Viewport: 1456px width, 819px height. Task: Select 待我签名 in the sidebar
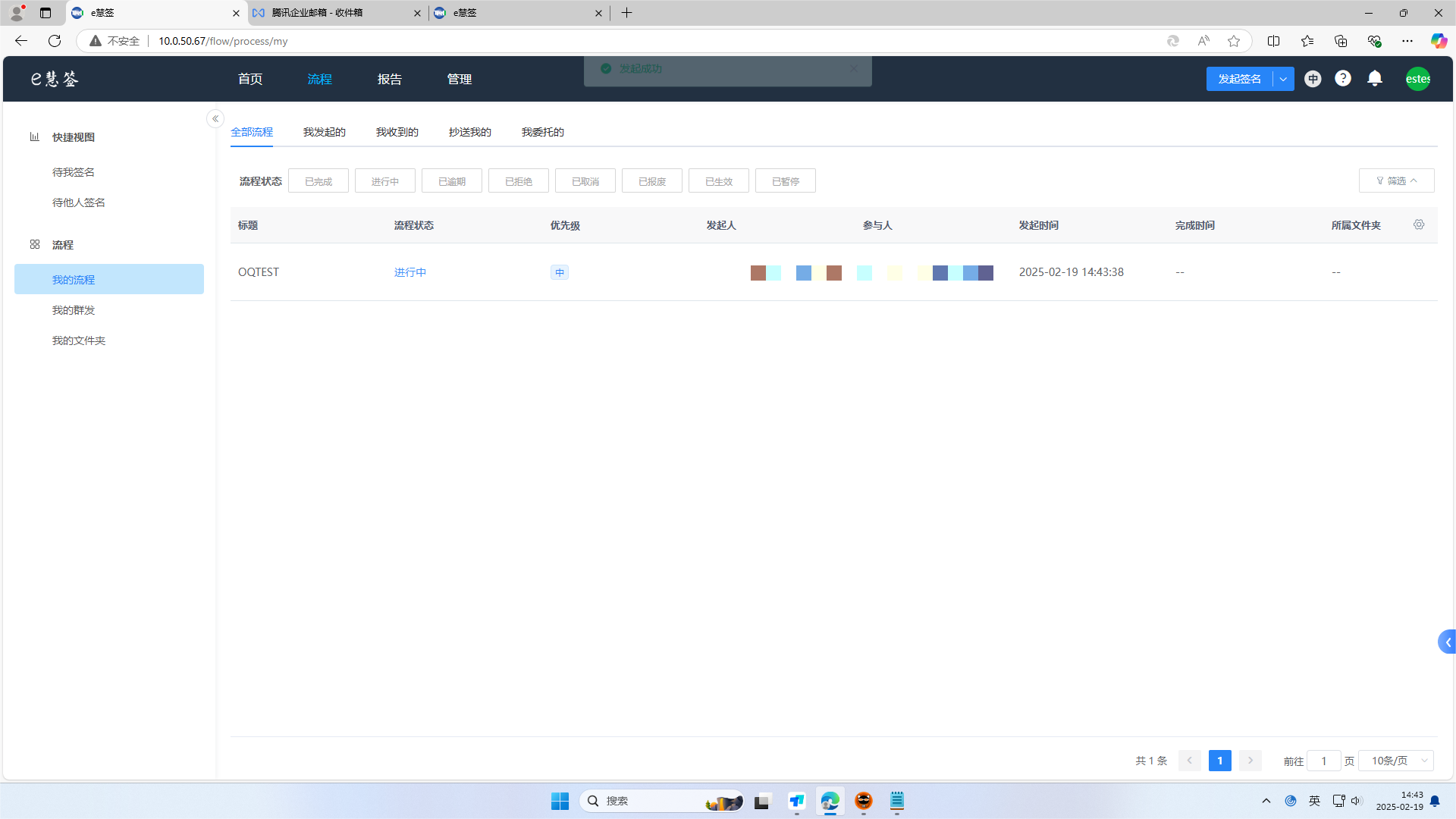(74, 172)
